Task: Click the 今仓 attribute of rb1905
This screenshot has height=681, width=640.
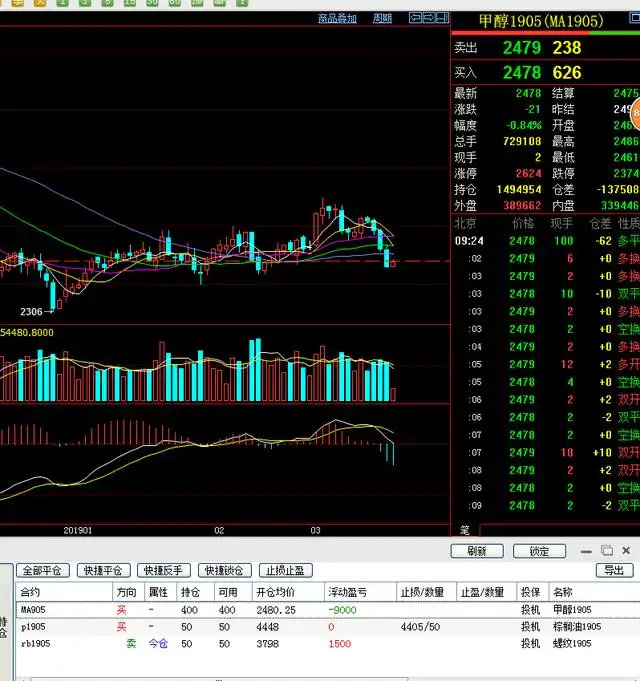Action: click(158, 644)
